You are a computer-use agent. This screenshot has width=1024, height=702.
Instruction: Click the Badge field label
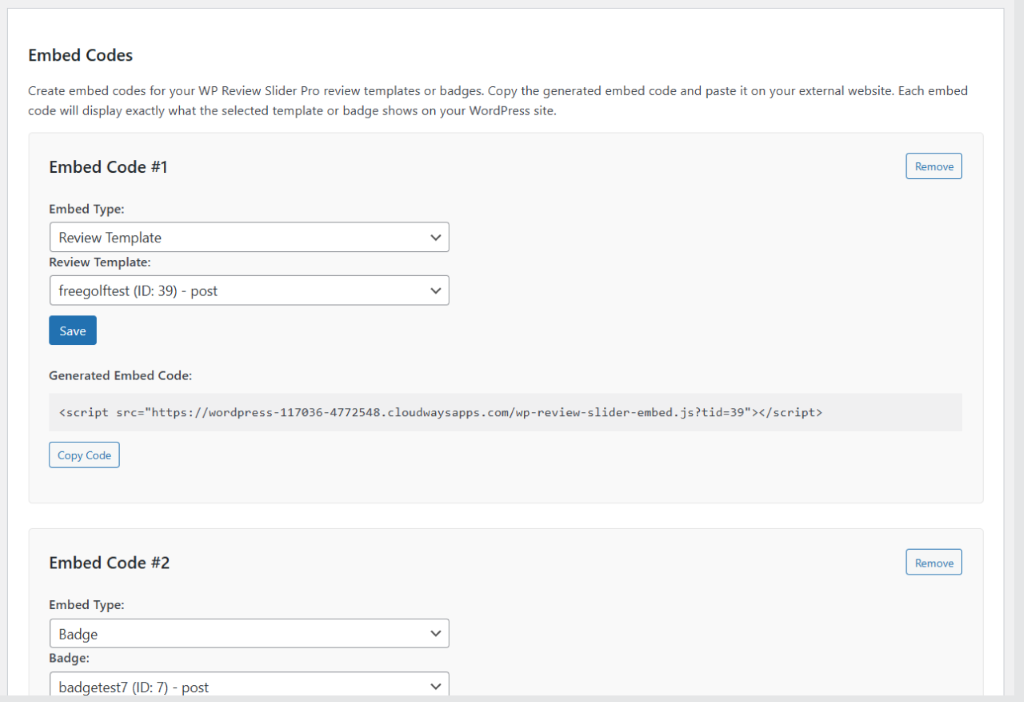[x=67, y=658]
